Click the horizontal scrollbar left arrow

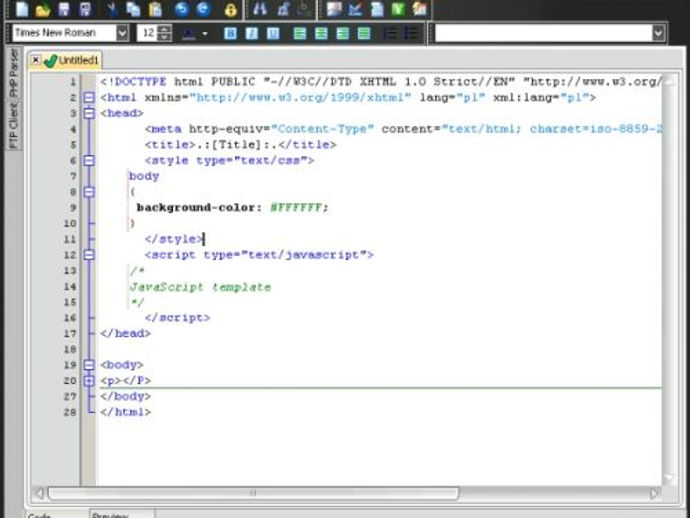(39, 493)
